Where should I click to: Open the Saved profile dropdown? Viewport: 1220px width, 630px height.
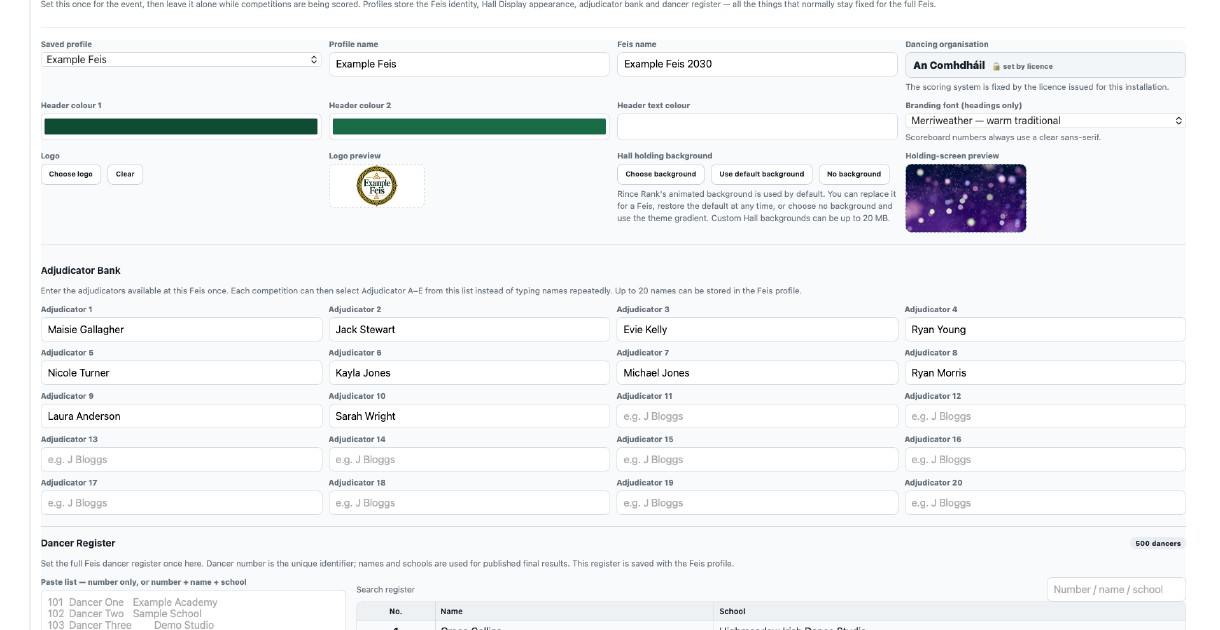pyautogui.click(x=181, y=60)
